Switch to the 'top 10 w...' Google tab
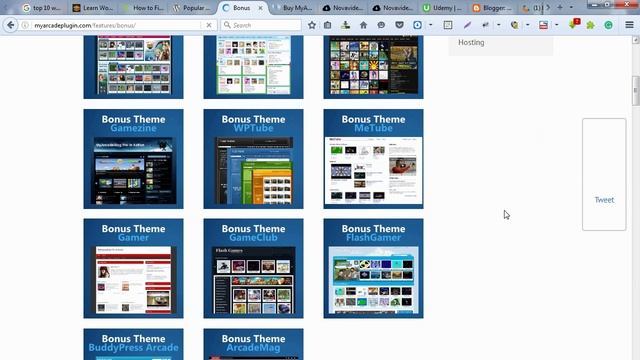The image size is (640, 360). click(x=41, y=8)
